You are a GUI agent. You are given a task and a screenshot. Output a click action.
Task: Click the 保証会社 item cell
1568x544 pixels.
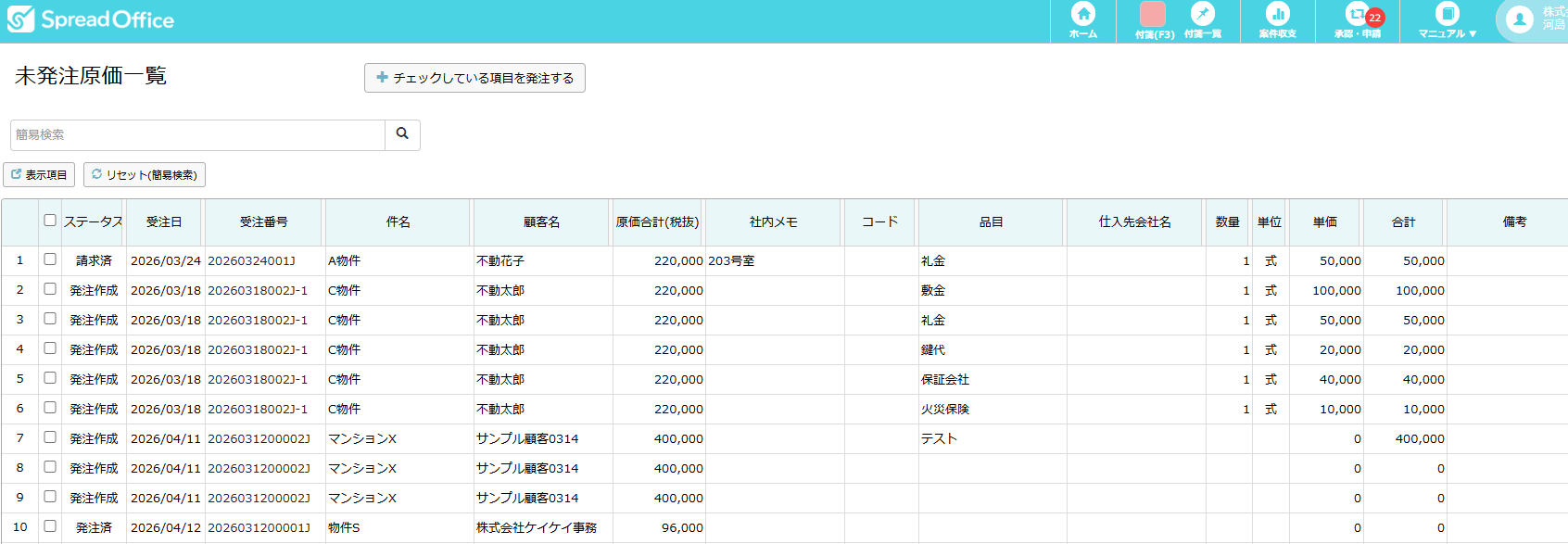[x=992, y=379]
